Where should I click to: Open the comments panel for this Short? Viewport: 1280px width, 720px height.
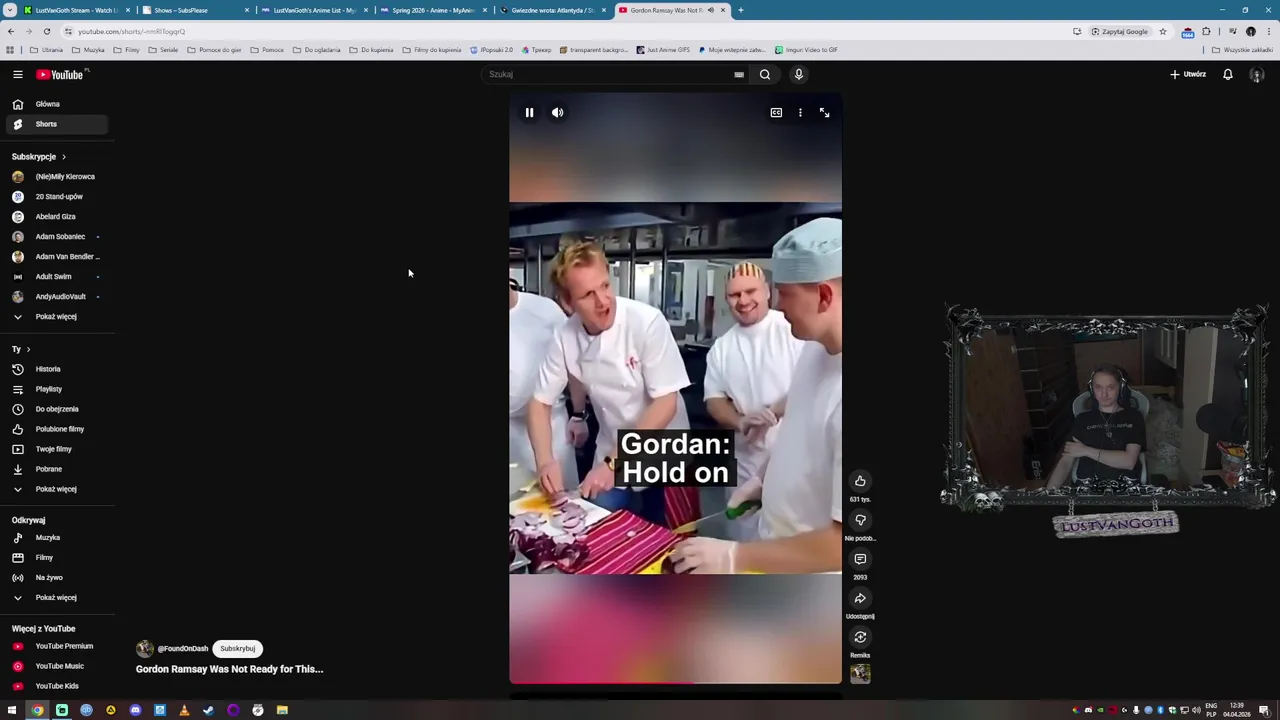pos(860,559)
